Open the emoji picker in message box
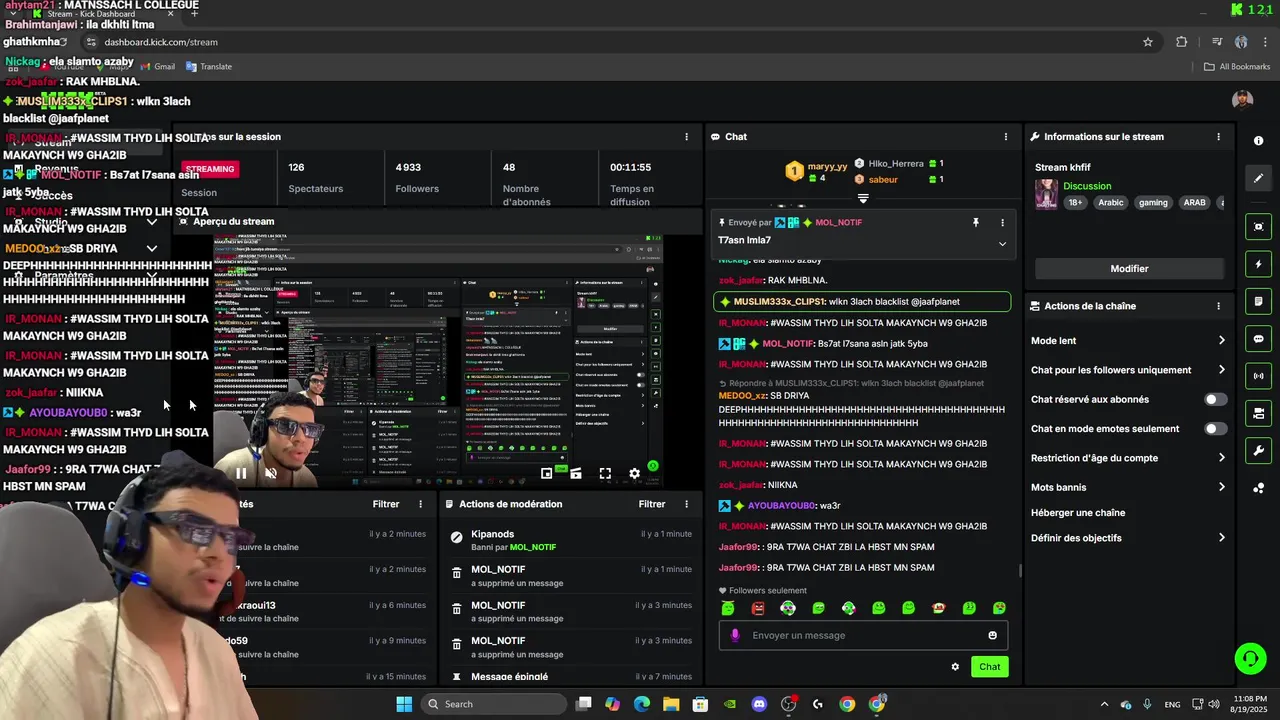1280x720 pixels. coord(993,635)
